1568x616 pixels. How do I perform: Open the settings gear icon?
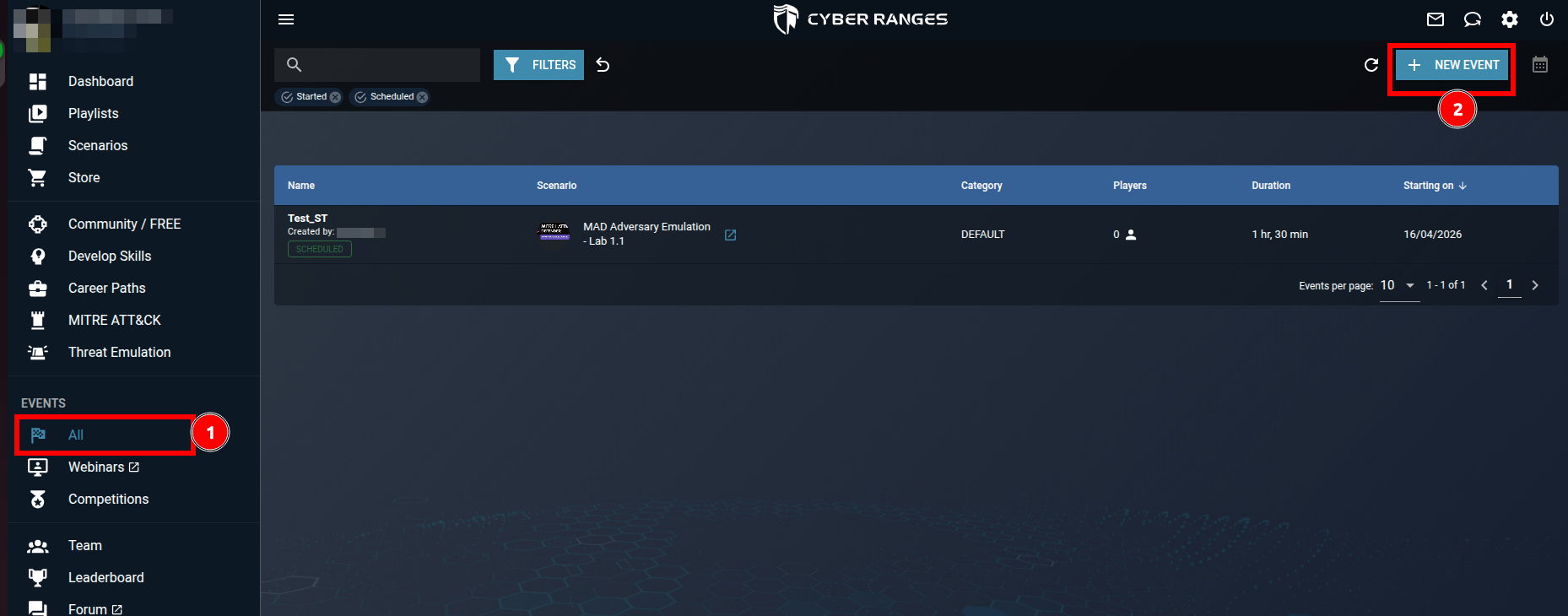(1510, 19)
